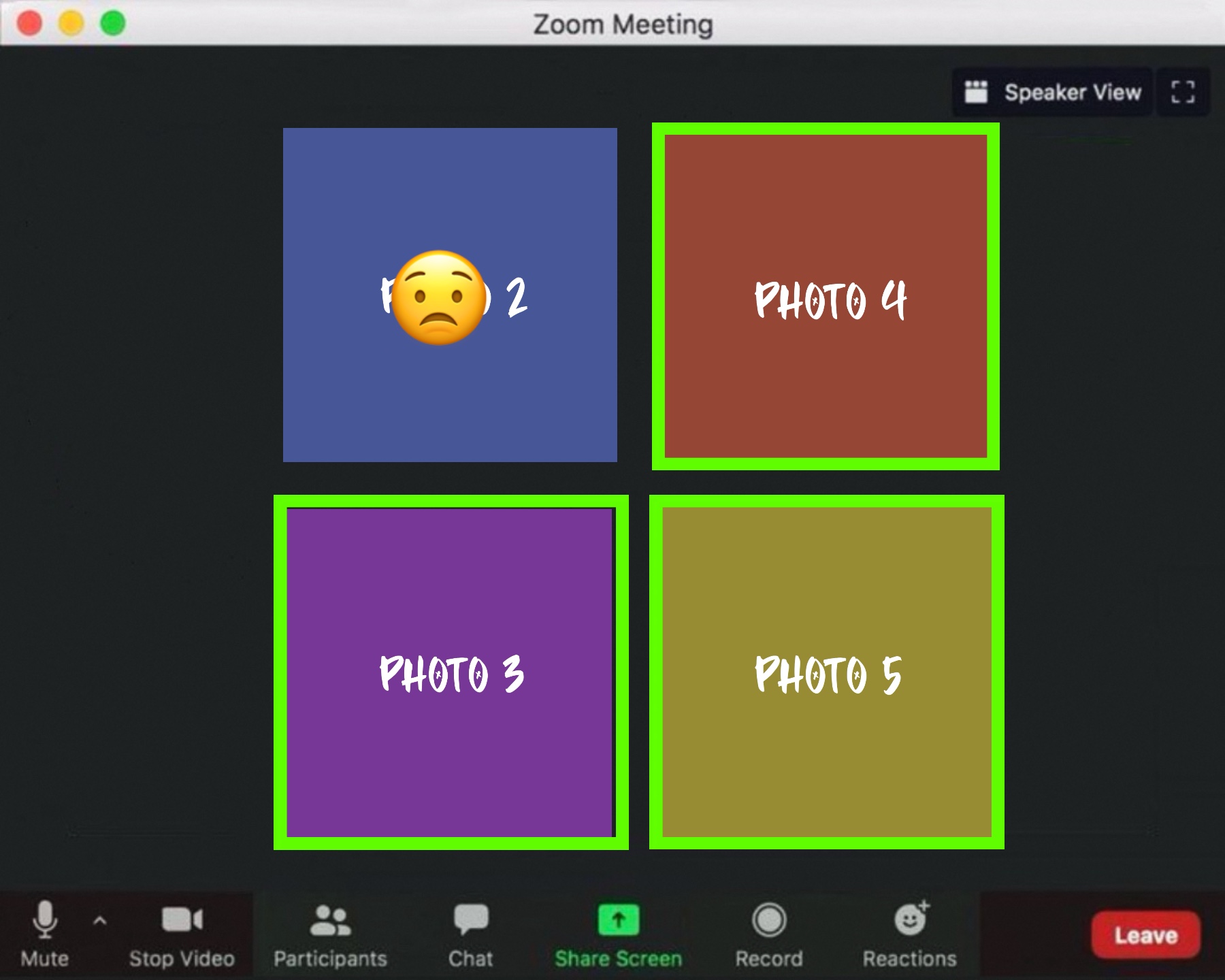Switch to Speaker View
The width and height of the screenshot is (1225, 980).
click(1052, 92)
